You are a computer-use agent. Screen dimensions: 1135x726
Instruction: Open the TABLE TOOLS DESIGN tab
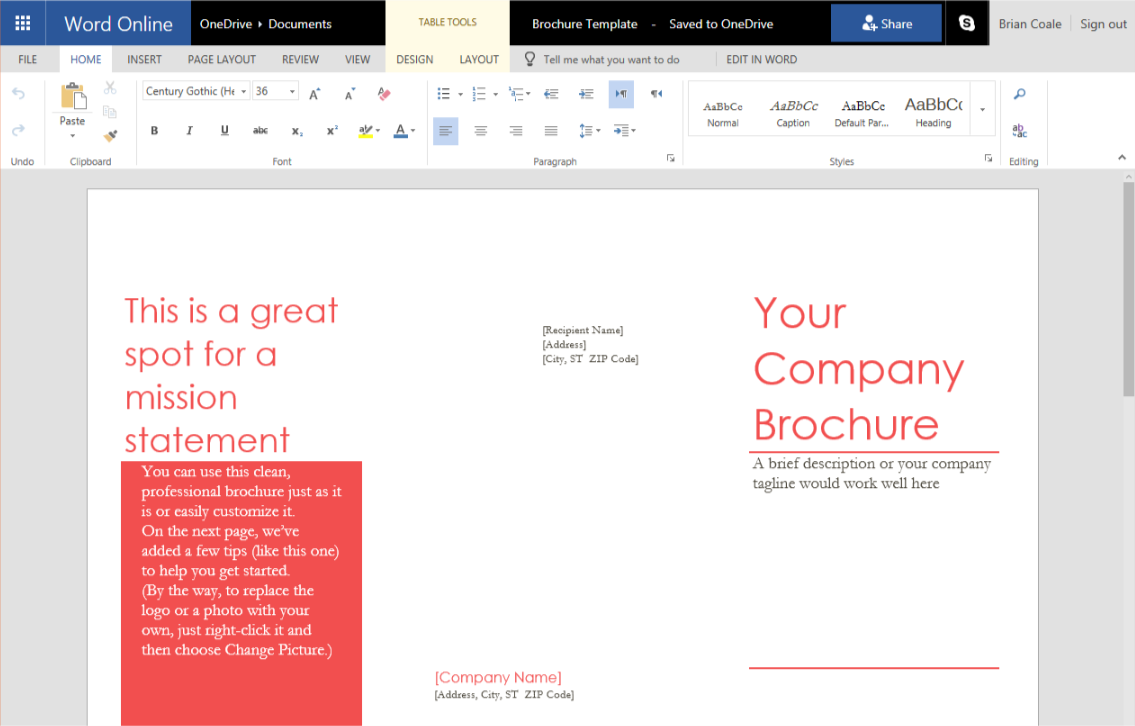414,59
